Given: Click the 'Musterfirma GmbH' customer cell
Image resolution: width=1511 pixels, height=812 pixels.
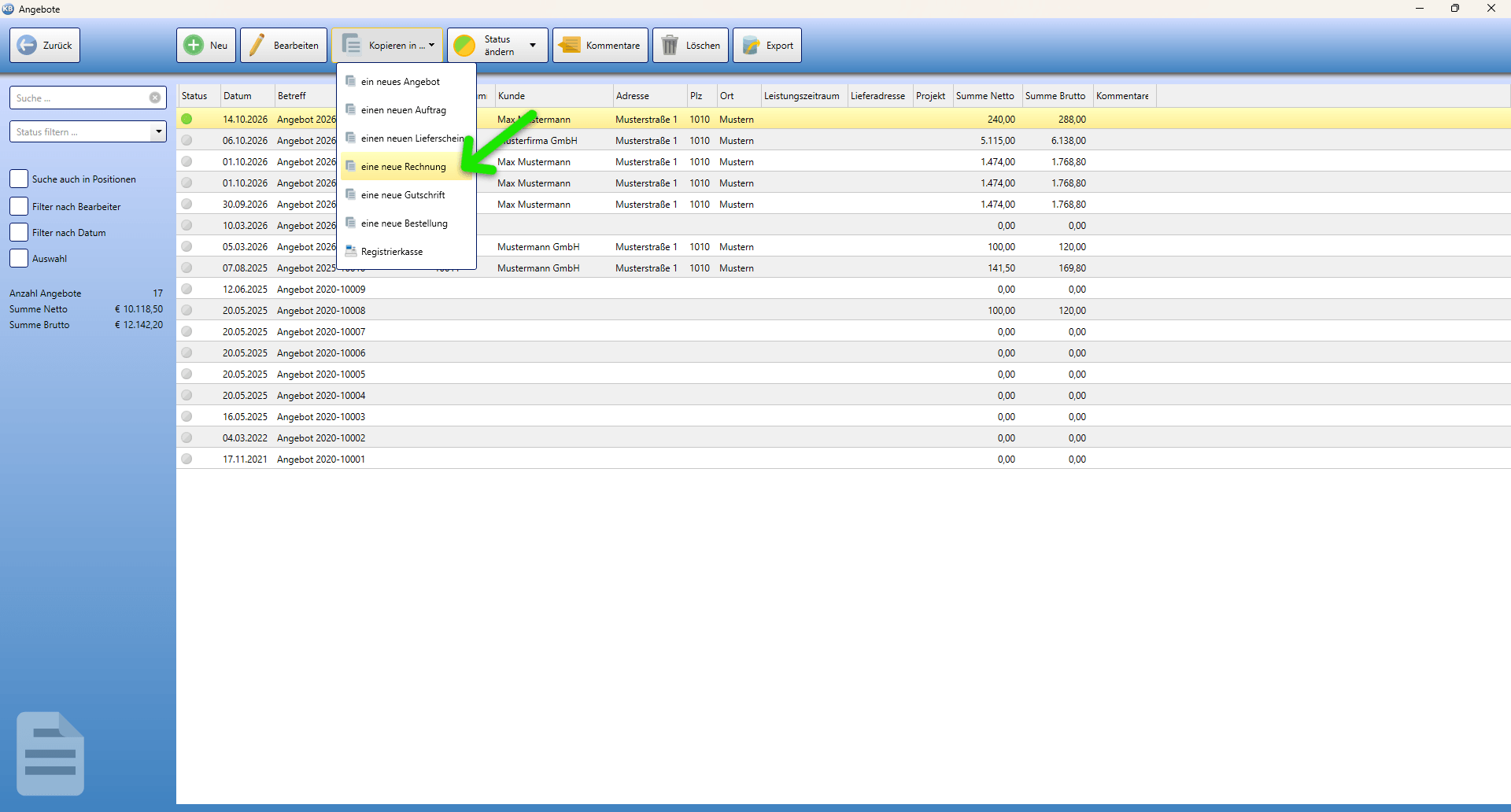Looking at the screenshot, I should [x=554, y=140].
